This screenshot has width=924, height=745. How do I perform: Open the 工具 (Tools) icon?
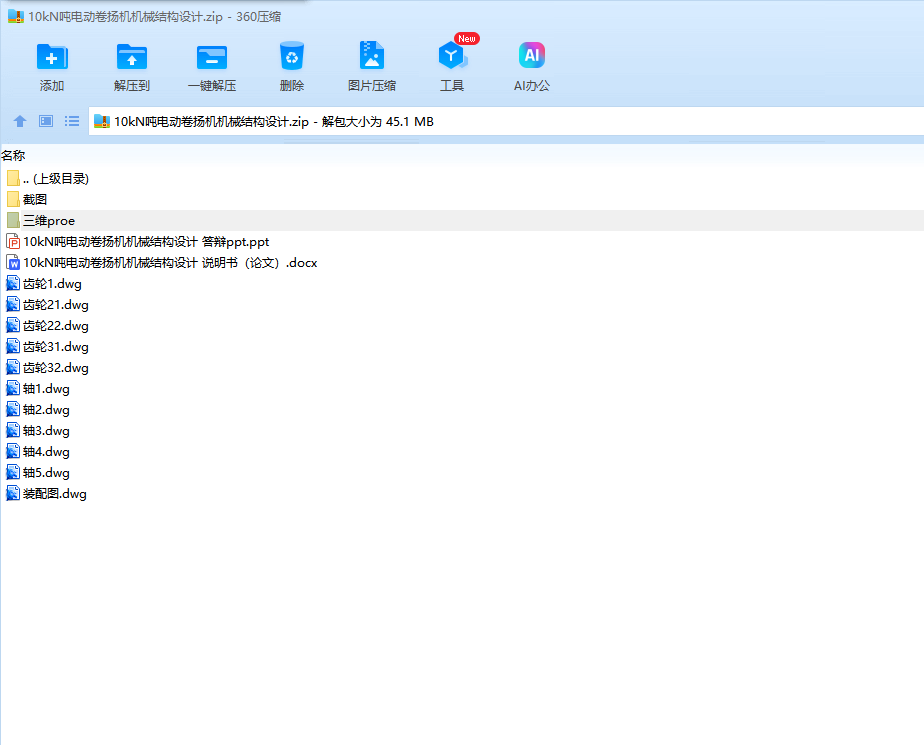451,56
